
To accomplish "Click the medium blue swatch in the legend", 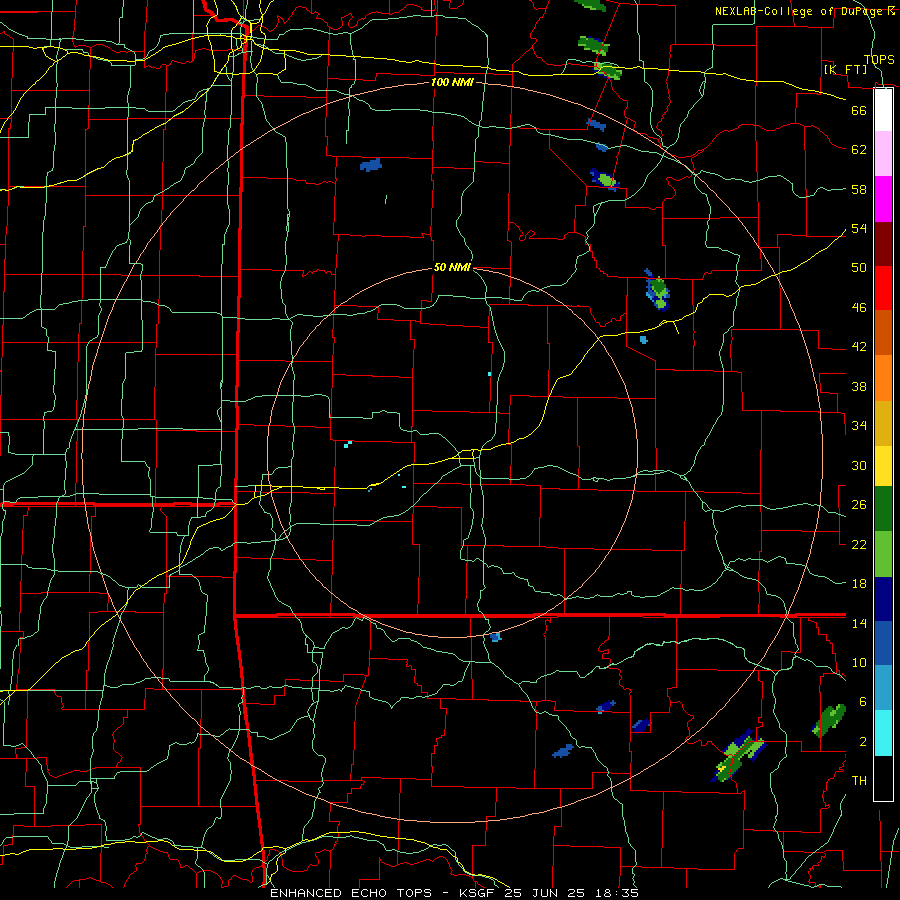I will point(883,643).
